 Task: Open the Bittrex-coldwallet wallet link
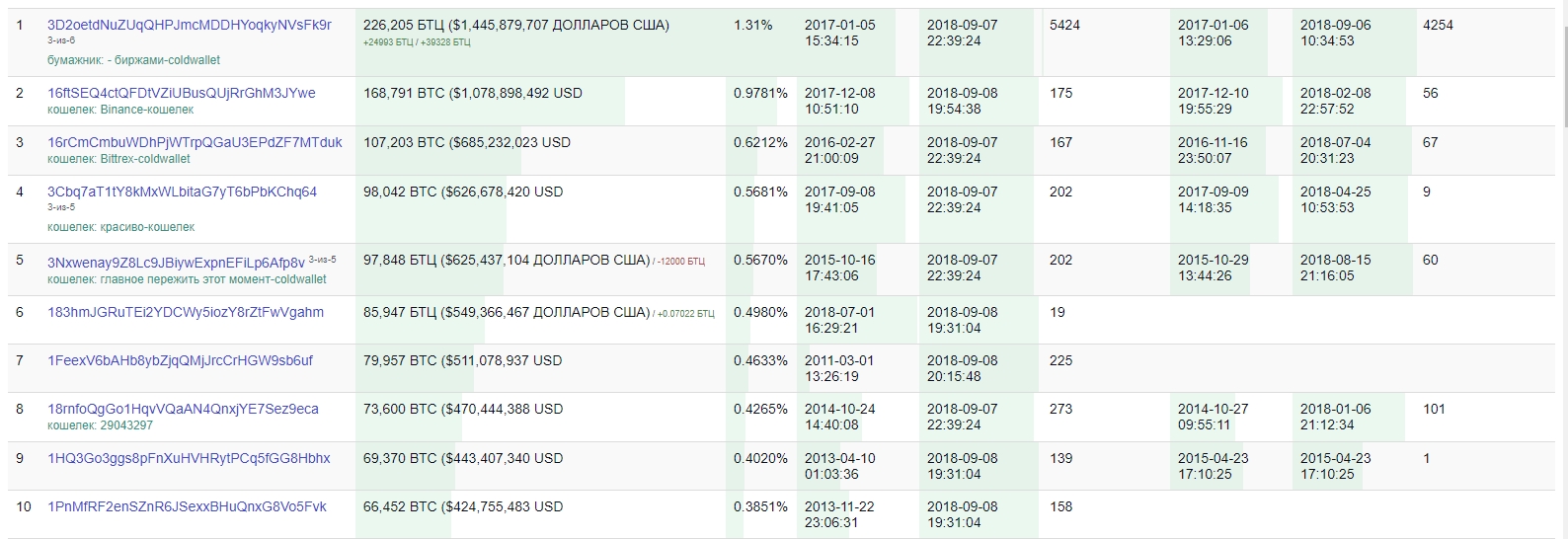tap(145, 159)
